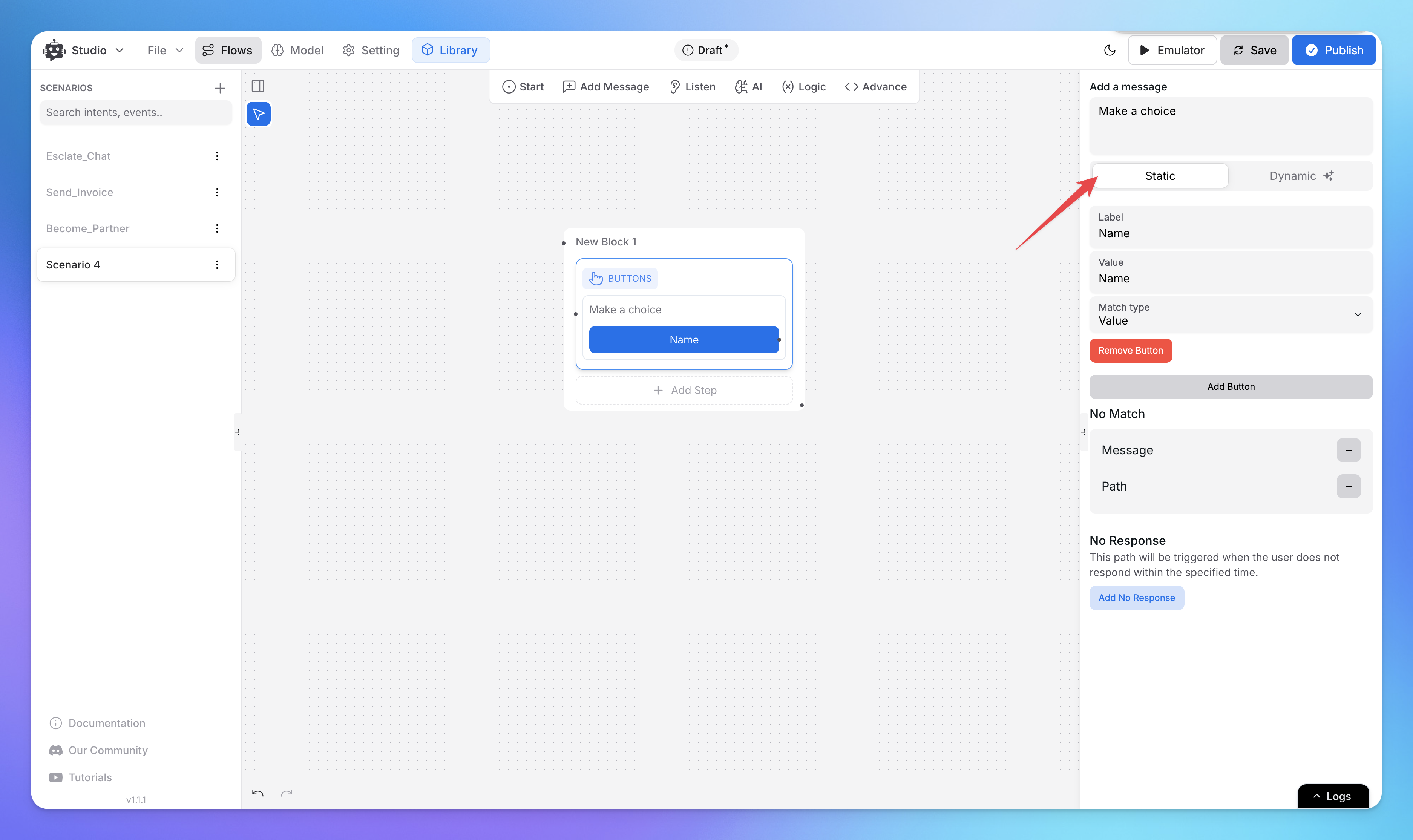Viewport: 1413px width, 840px height.
Task: Click the Studio robot logo
Action: pos(54,51)
